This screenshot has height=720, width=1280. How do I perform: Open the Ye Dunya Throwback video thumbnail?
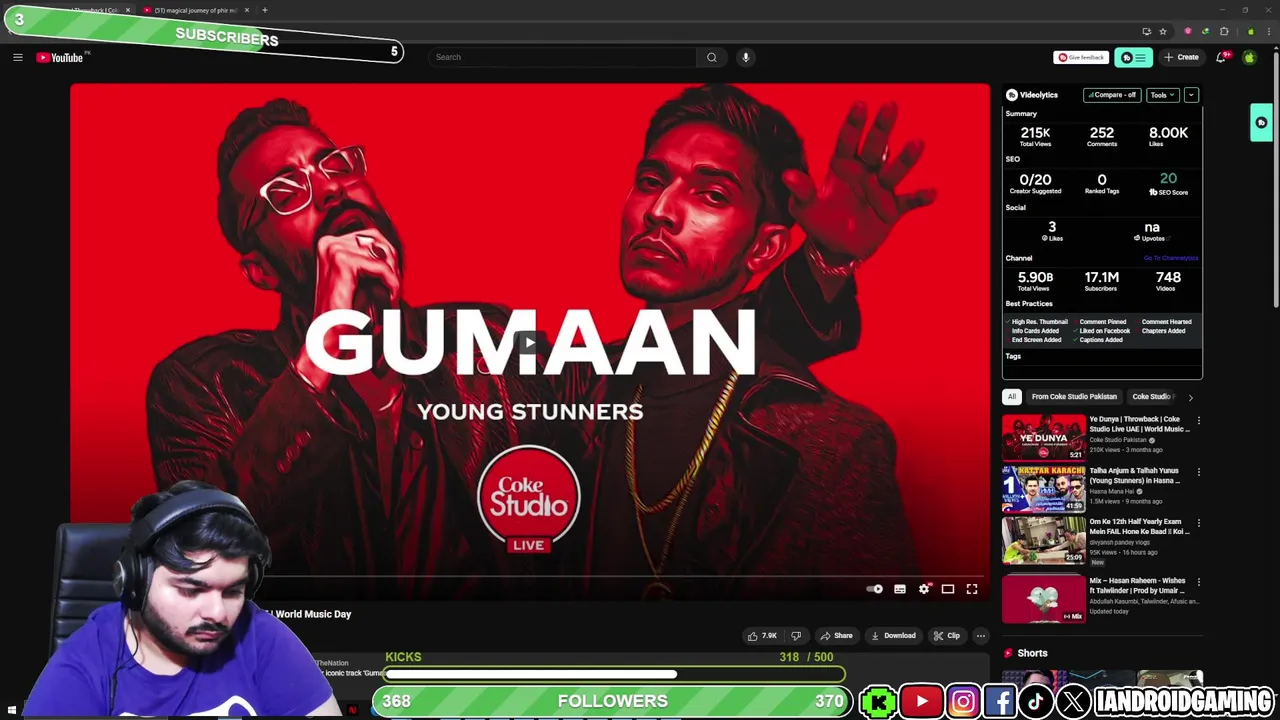point(1043,437)
